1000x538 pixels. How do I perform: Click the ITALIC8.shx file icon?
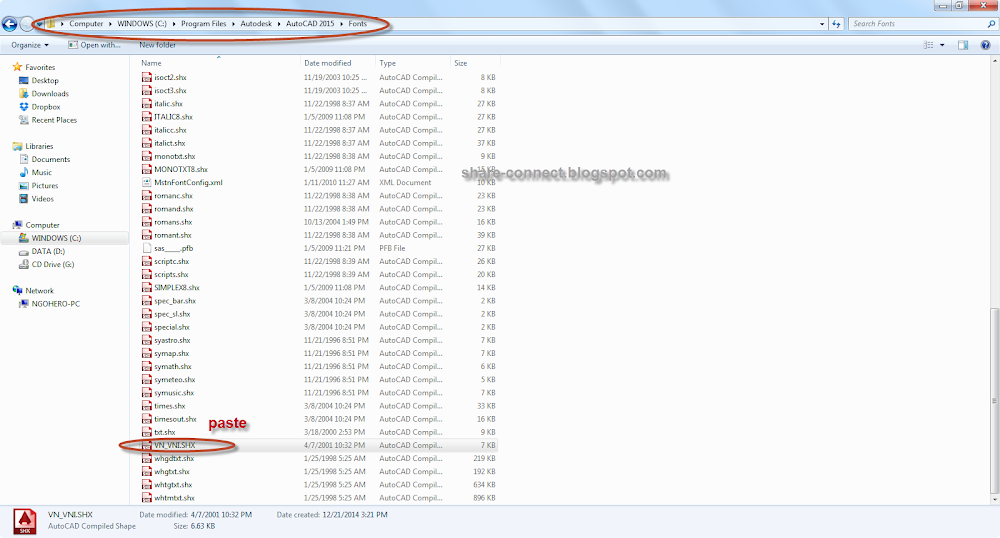click(147, 117)
